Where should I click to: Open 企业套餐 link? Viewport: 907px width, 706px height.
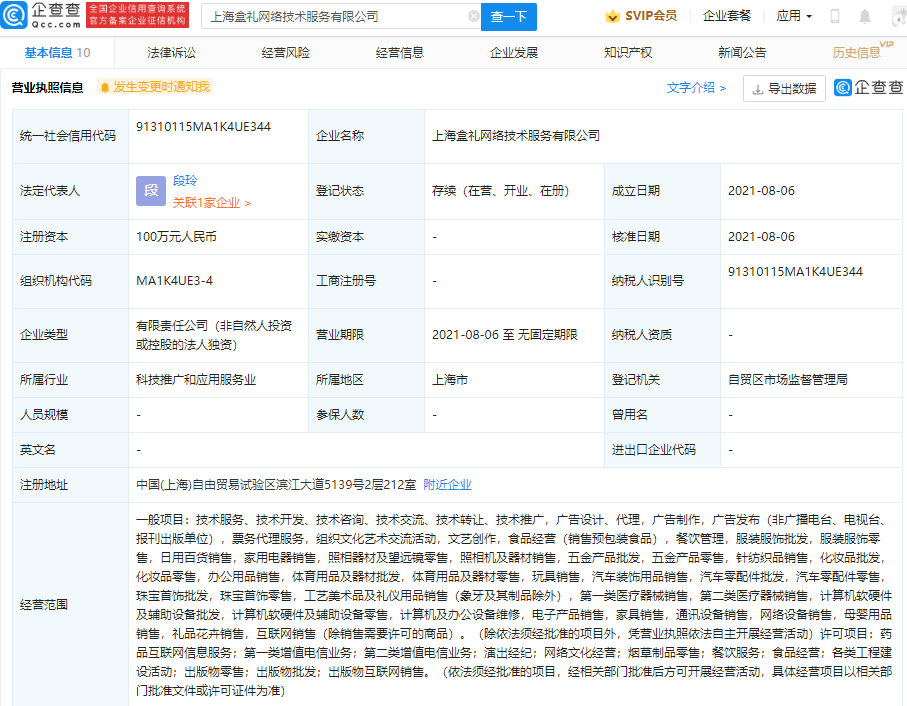[727, 16]
